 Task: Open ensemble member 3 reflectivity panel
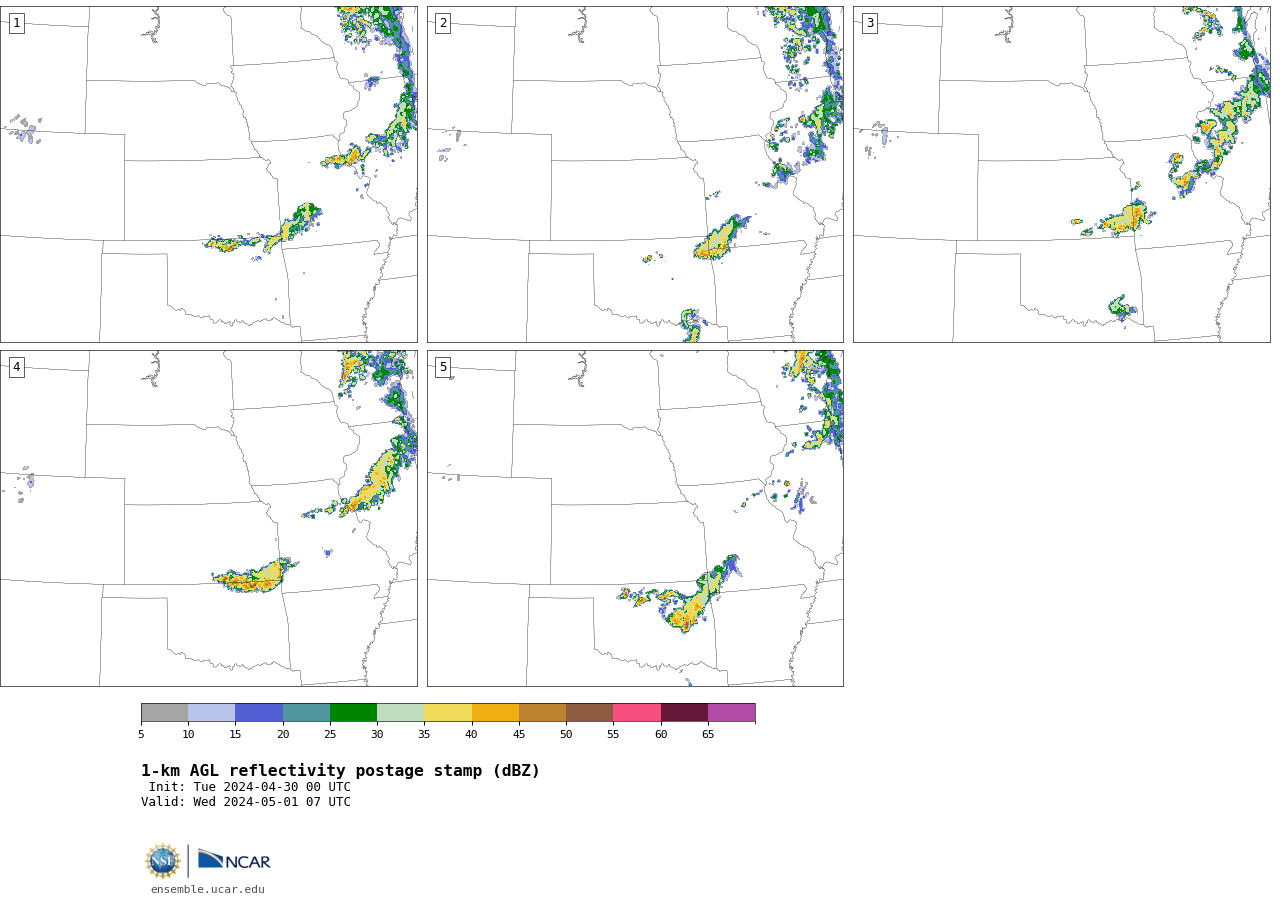1061,174
